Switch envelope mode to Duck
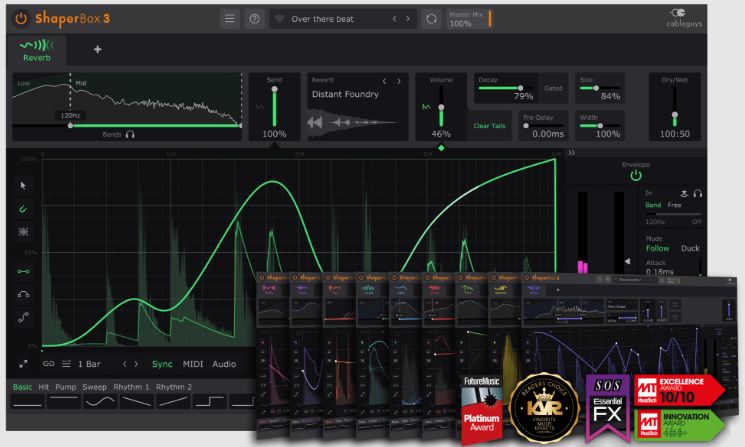The height and width of the screenshot is (447, 745). coord(690,248)
